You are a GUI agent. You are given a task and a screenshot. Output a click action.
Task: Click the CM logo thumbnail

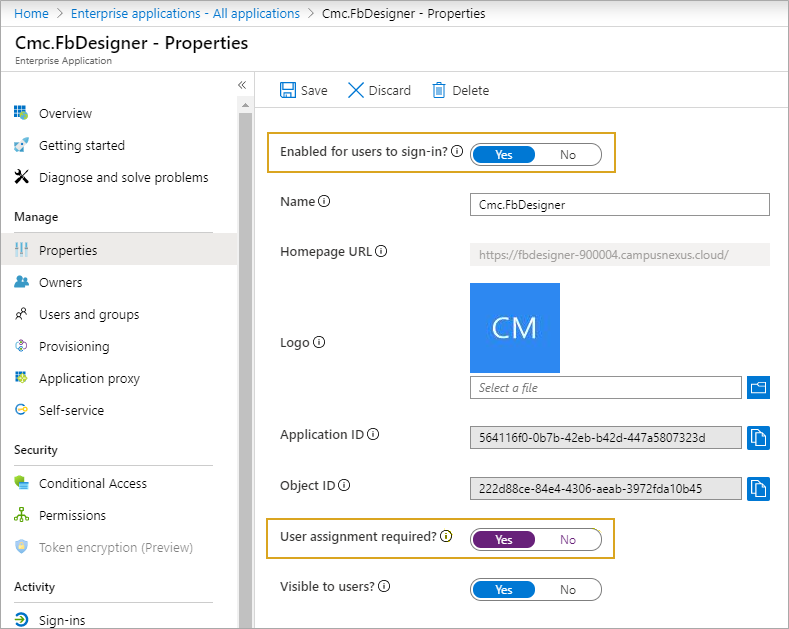point(514,328)
